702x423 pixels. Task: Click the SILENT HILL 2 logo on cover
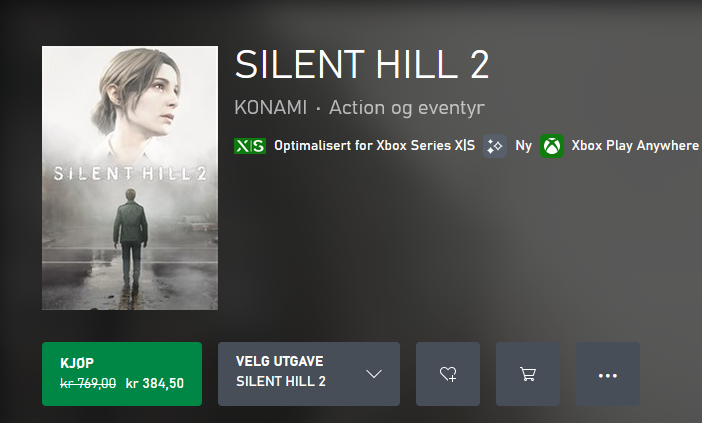pyautogui.click(x=130, y=172)
